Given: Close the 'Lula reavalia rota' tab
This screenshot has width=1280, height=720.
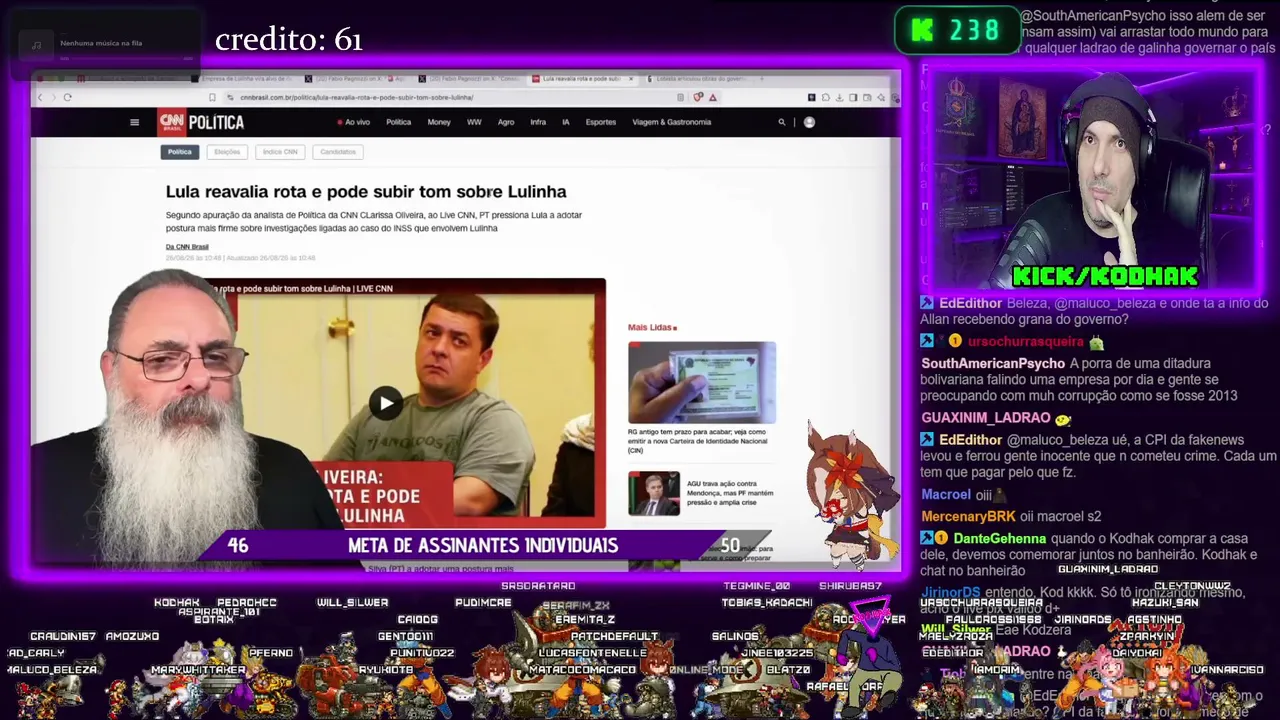Looking at the screenshot, I should click(x=631, y=78).
